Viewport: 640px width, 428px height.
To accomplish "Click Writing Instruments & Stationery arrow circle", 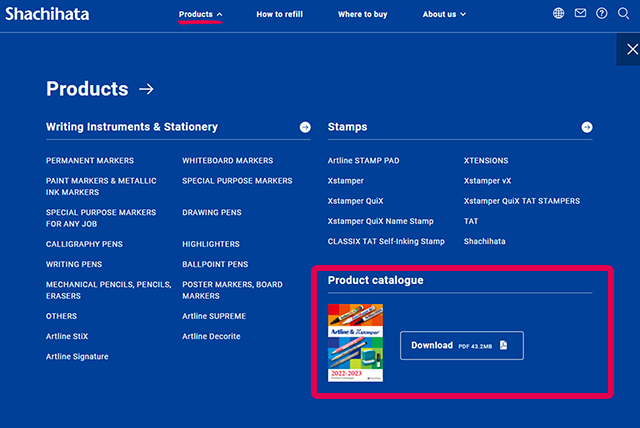I will [x=305, y=127].
